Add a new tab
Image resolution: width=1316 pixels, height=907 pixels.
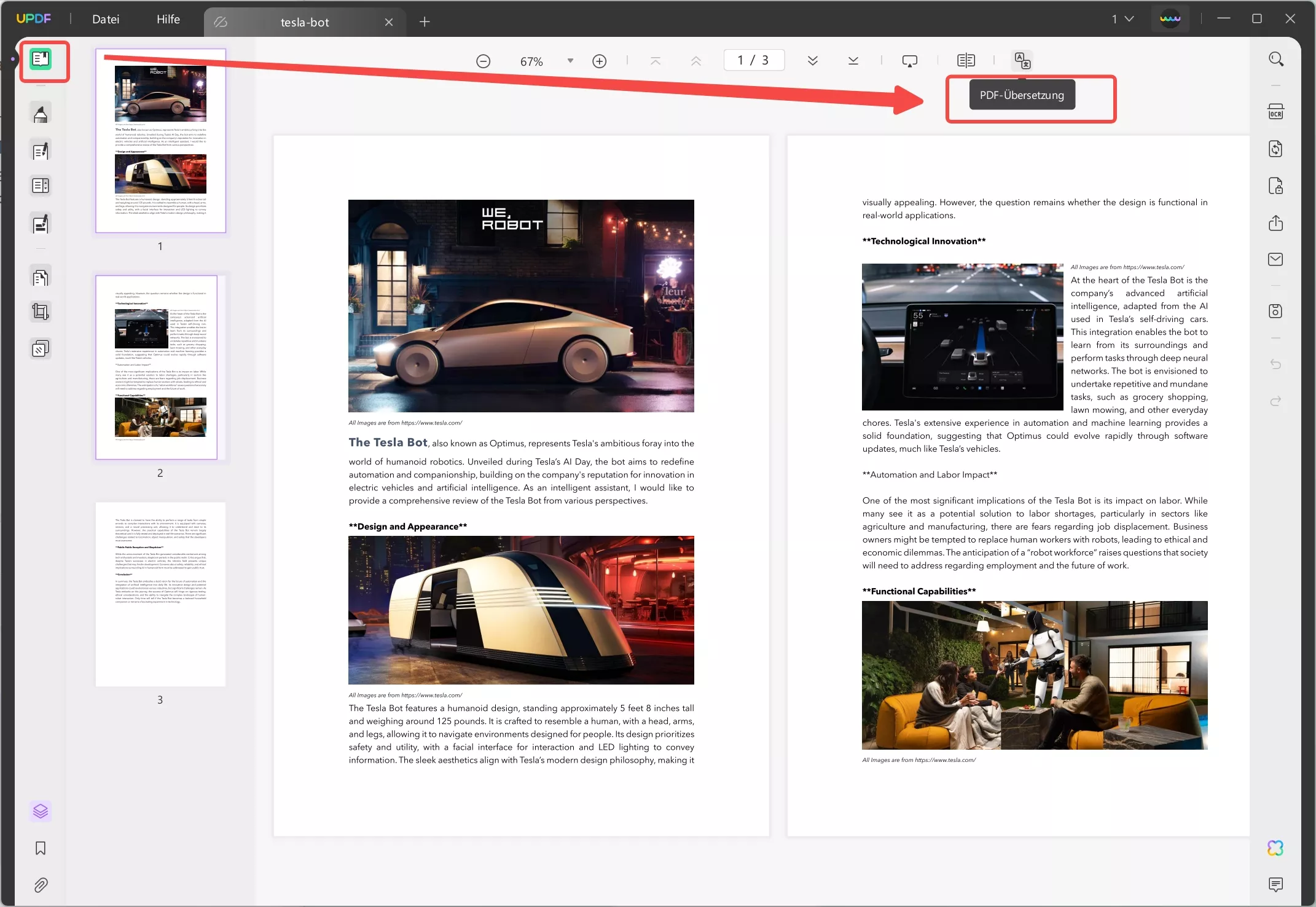tap(425, 22)
